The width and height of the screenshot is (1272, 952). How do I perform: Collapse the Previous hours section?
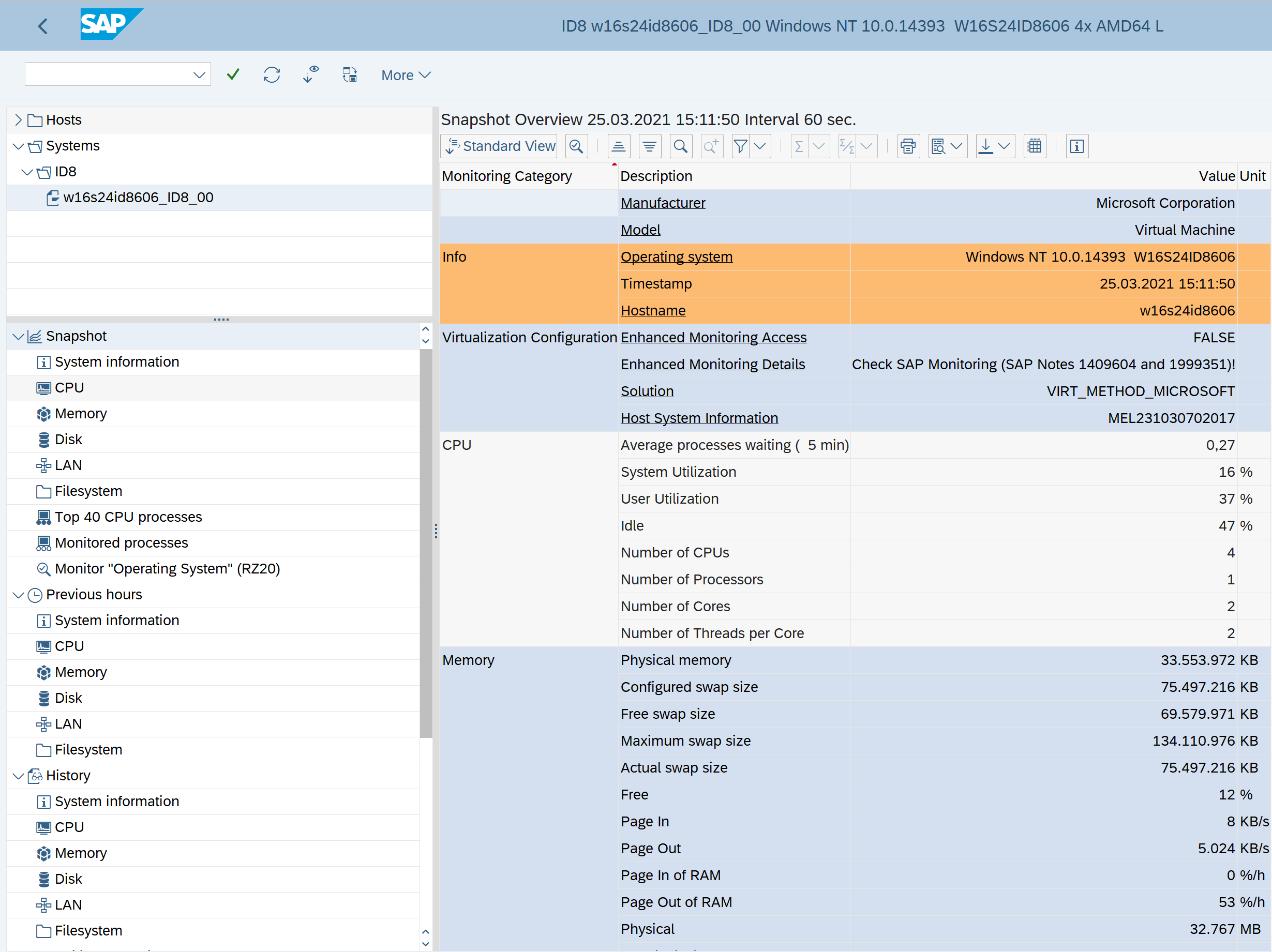tap(18, 595)
